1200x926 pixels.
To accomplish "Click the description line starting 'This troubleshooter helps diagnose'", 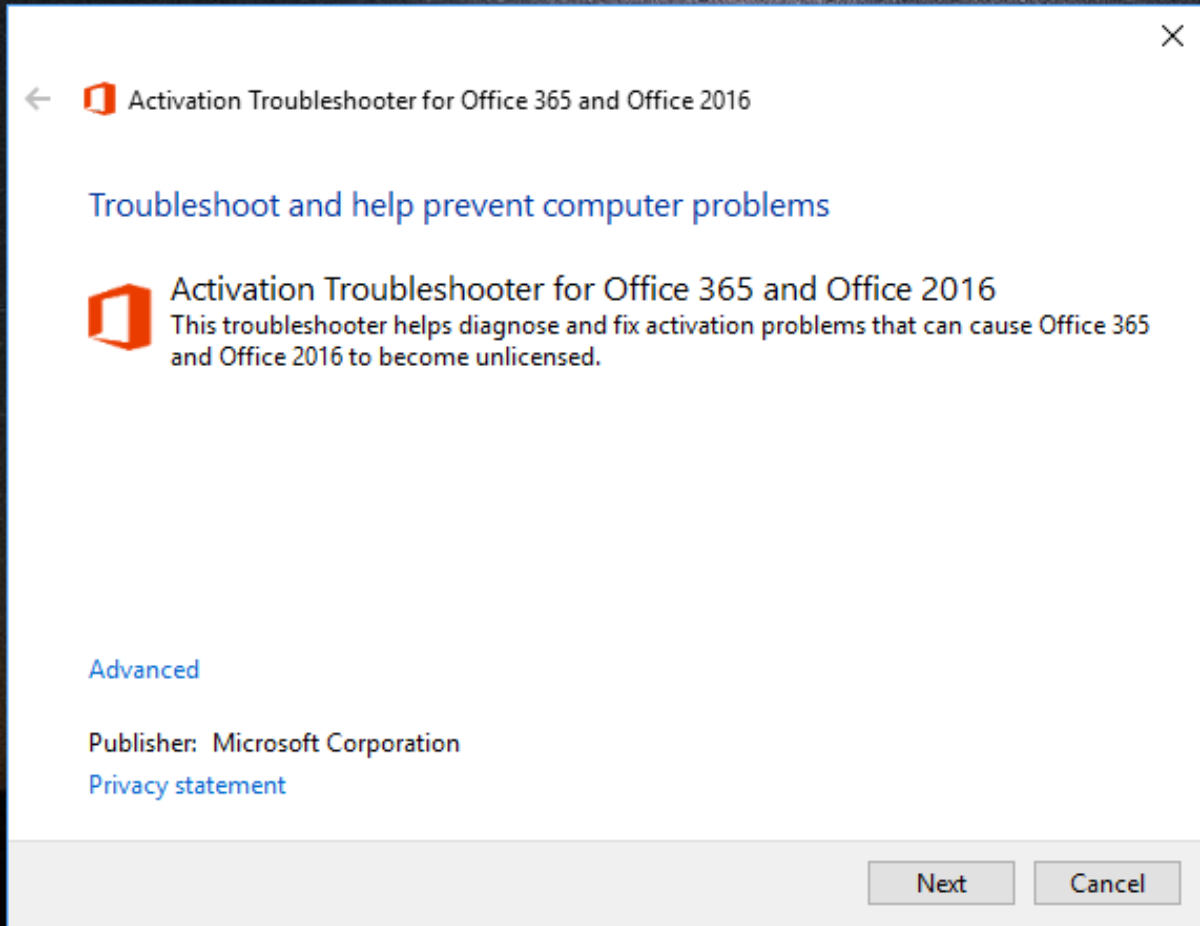I will pyautogui.click(x=660, y=326).
